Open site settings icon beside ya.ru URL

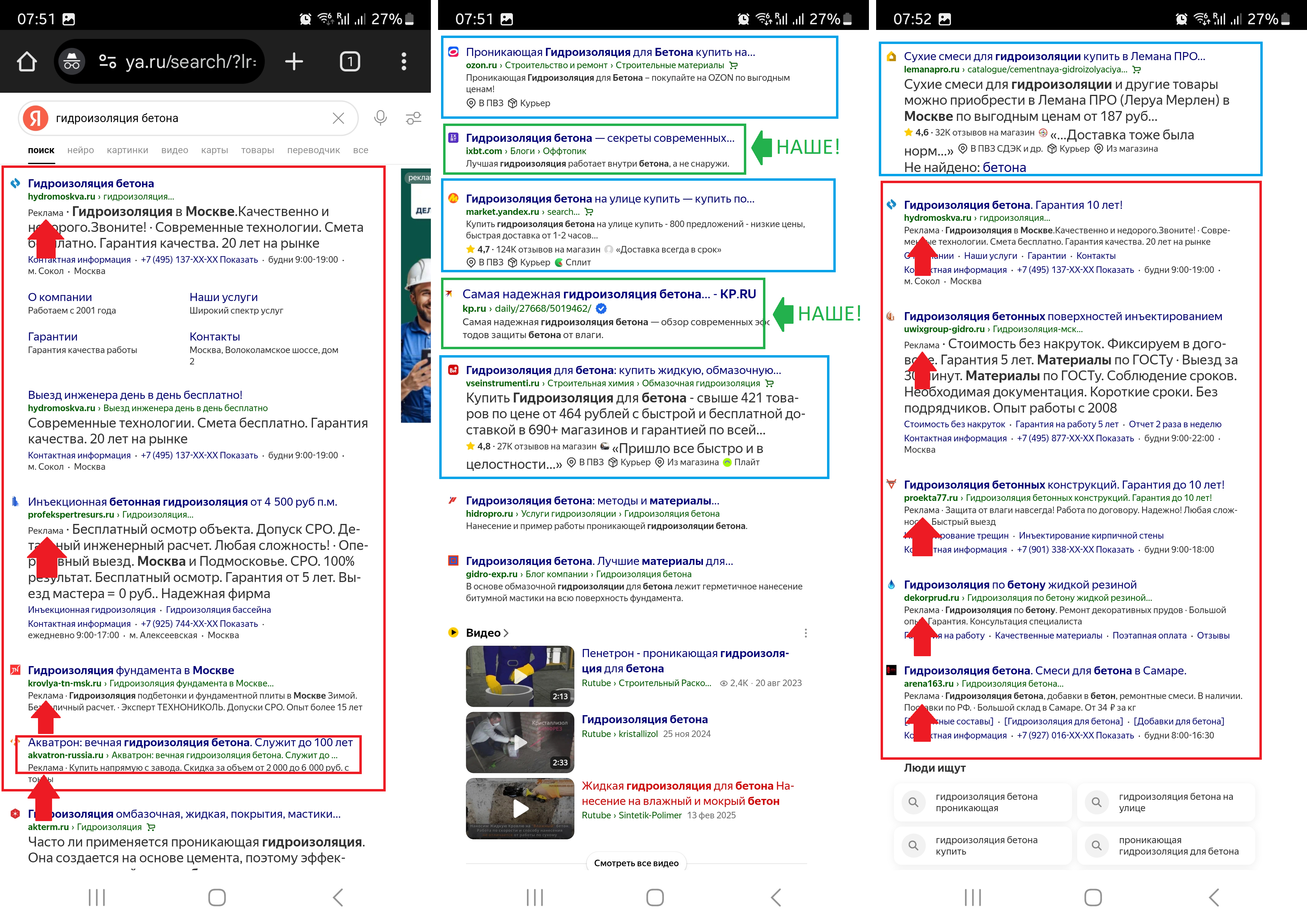pyautogui.click(x=108, y=61)
